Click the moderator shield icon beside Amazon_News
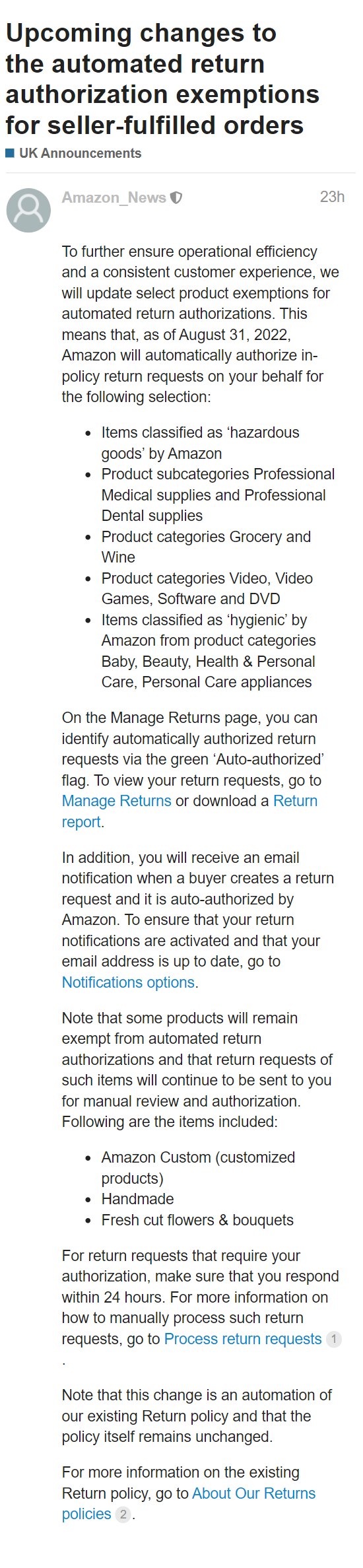The height and width of the screenshot is (1568, 363). click(176, 197)
